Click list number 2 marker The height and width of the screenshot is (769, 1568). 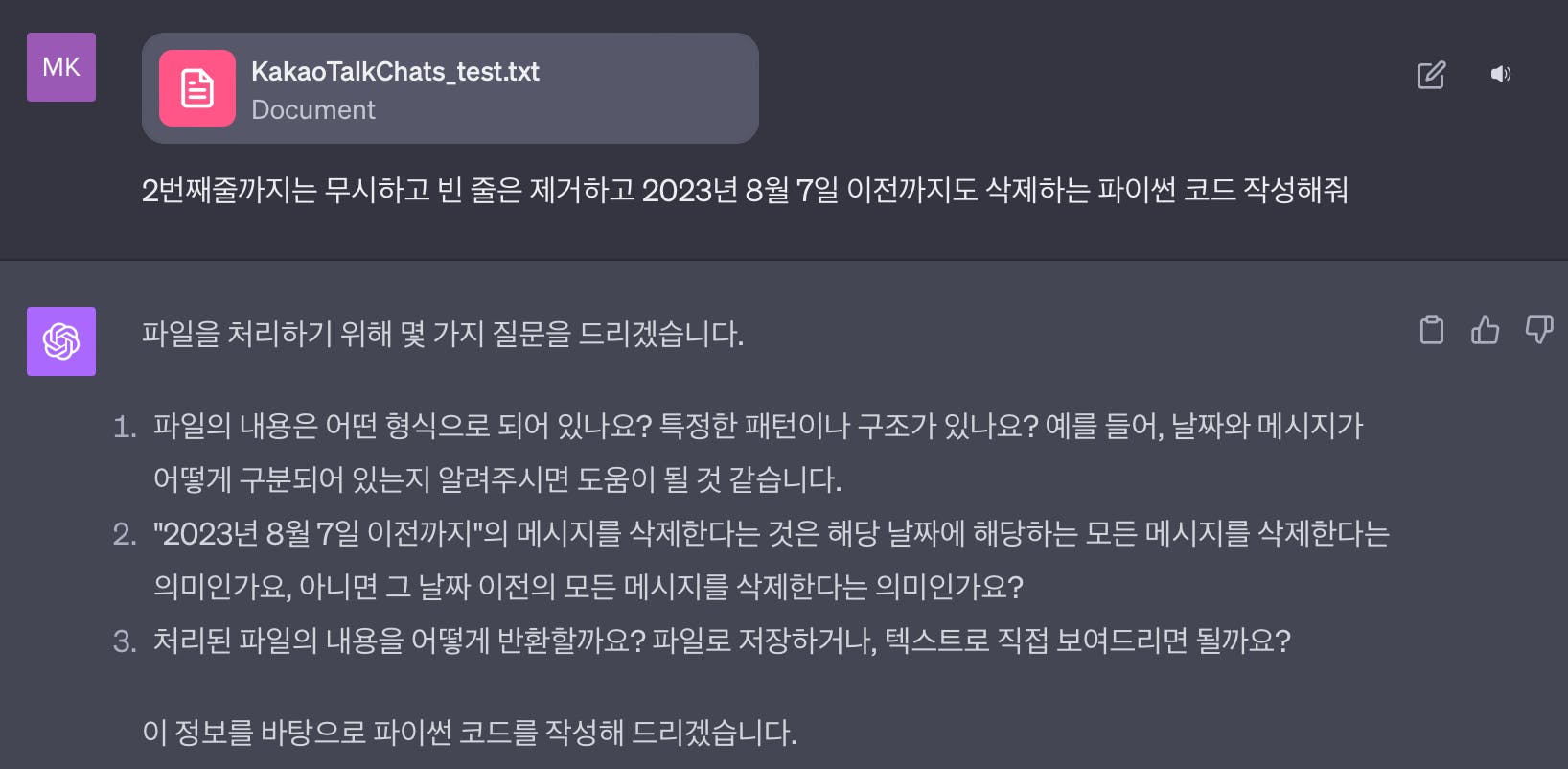click(x=125, y=534)
